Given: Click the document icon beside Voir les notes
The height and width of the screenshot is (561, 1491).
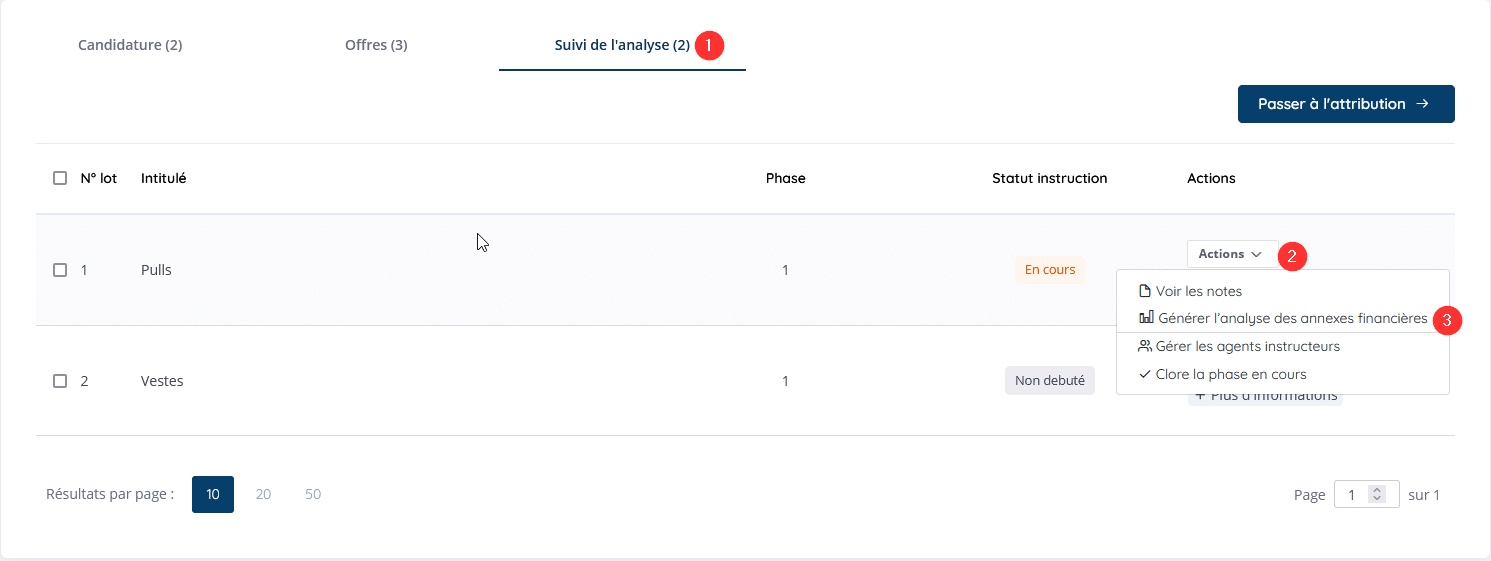Looking at the screenshot, I should click(1145, 291).
